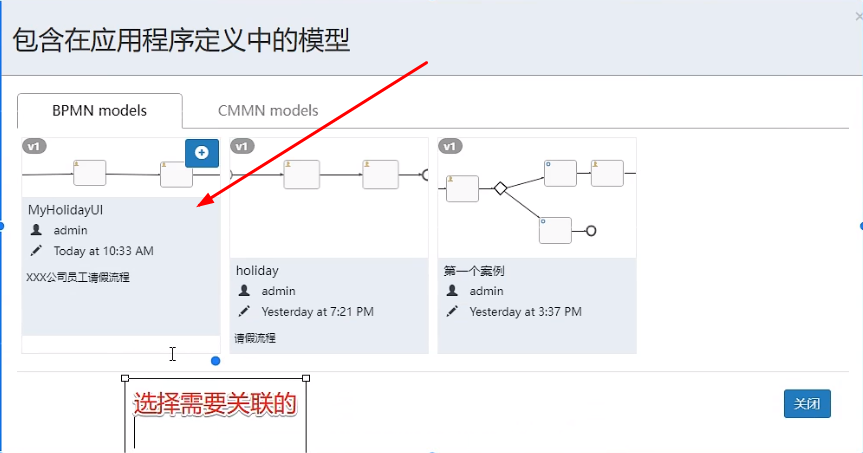Click the user icon under MyHolidayUI

(36, 230)
